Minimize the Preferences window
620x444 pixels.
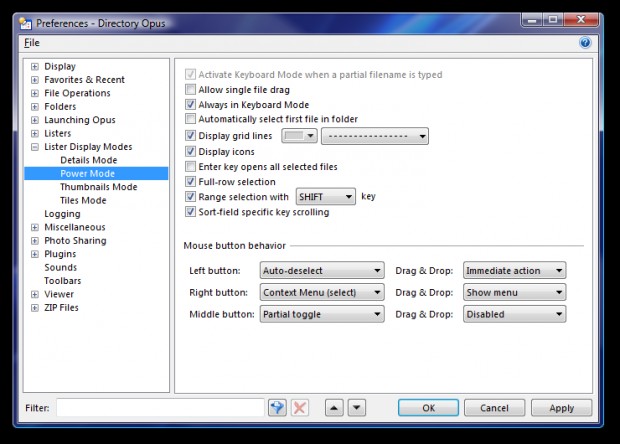pos(532,20)
